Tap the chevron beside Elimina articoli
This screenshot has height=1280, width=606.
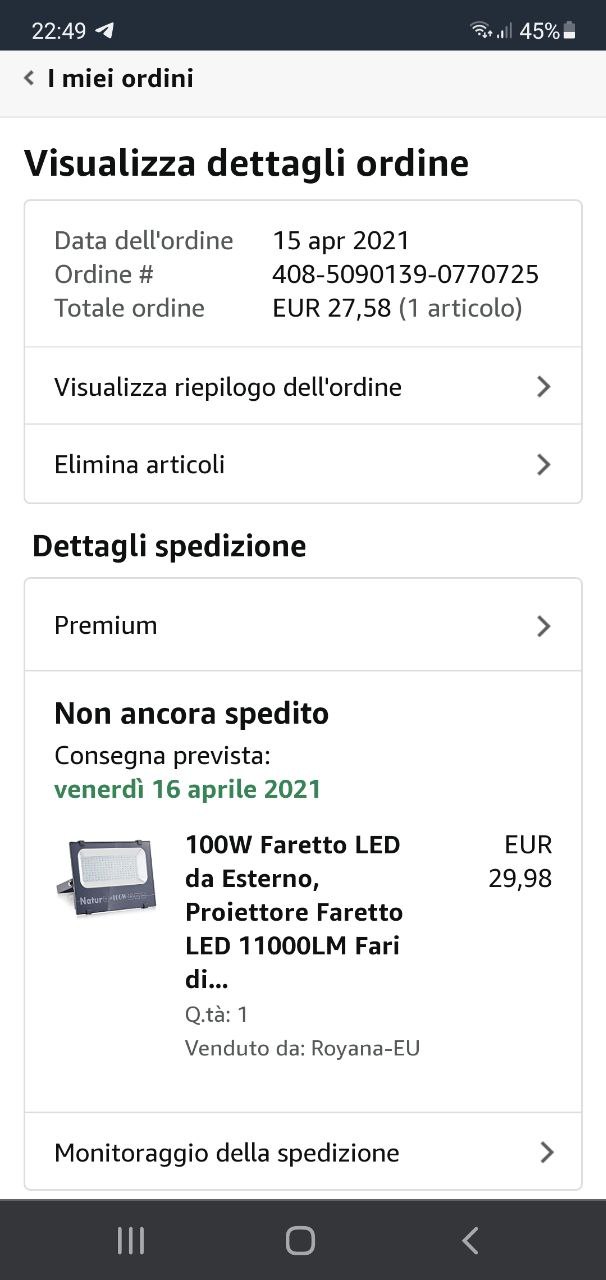544,464
